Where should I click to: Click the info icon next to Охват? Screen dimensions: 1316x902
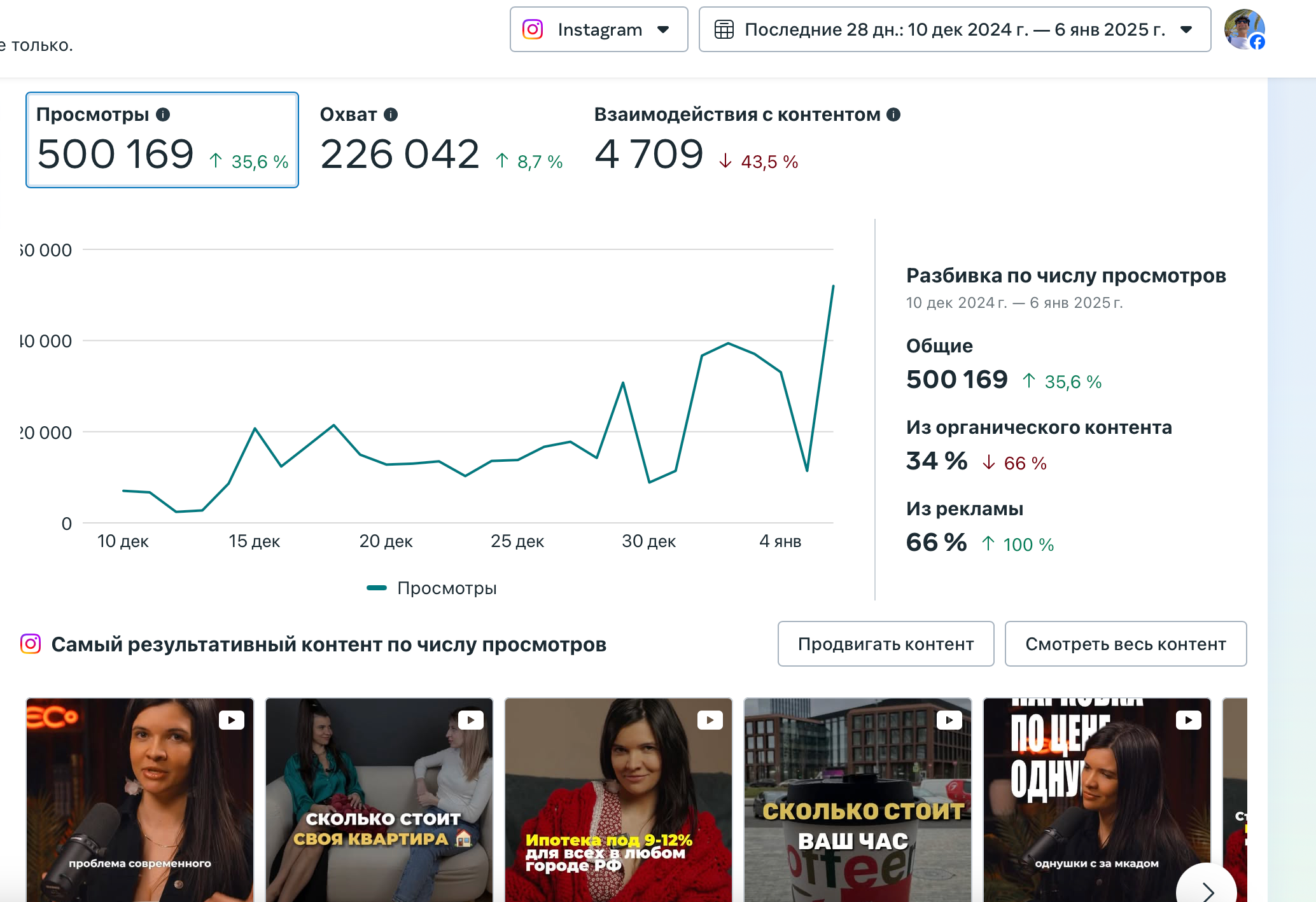(391, 114)
